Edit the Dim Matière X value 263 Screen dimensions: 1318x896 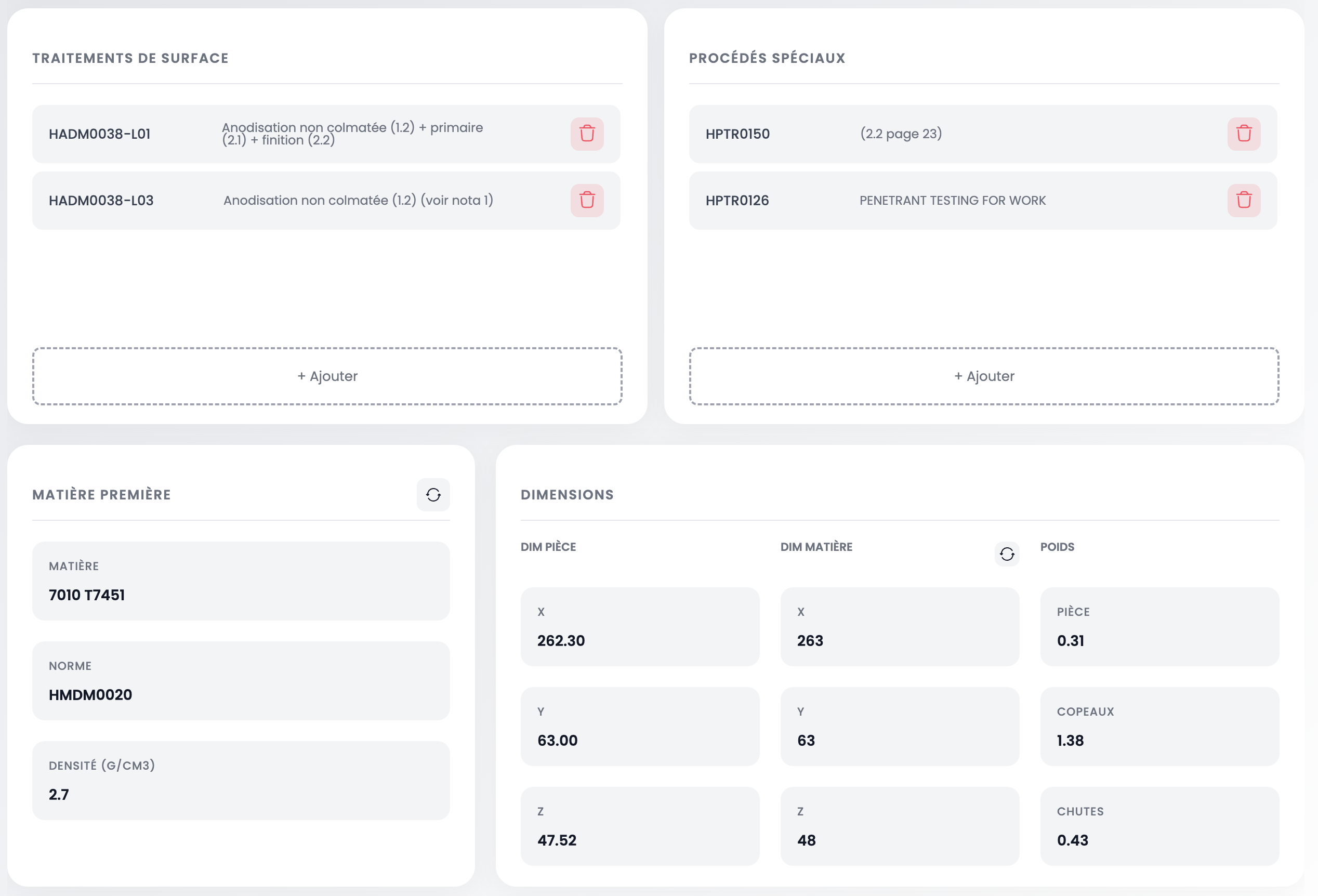[899, 640]
